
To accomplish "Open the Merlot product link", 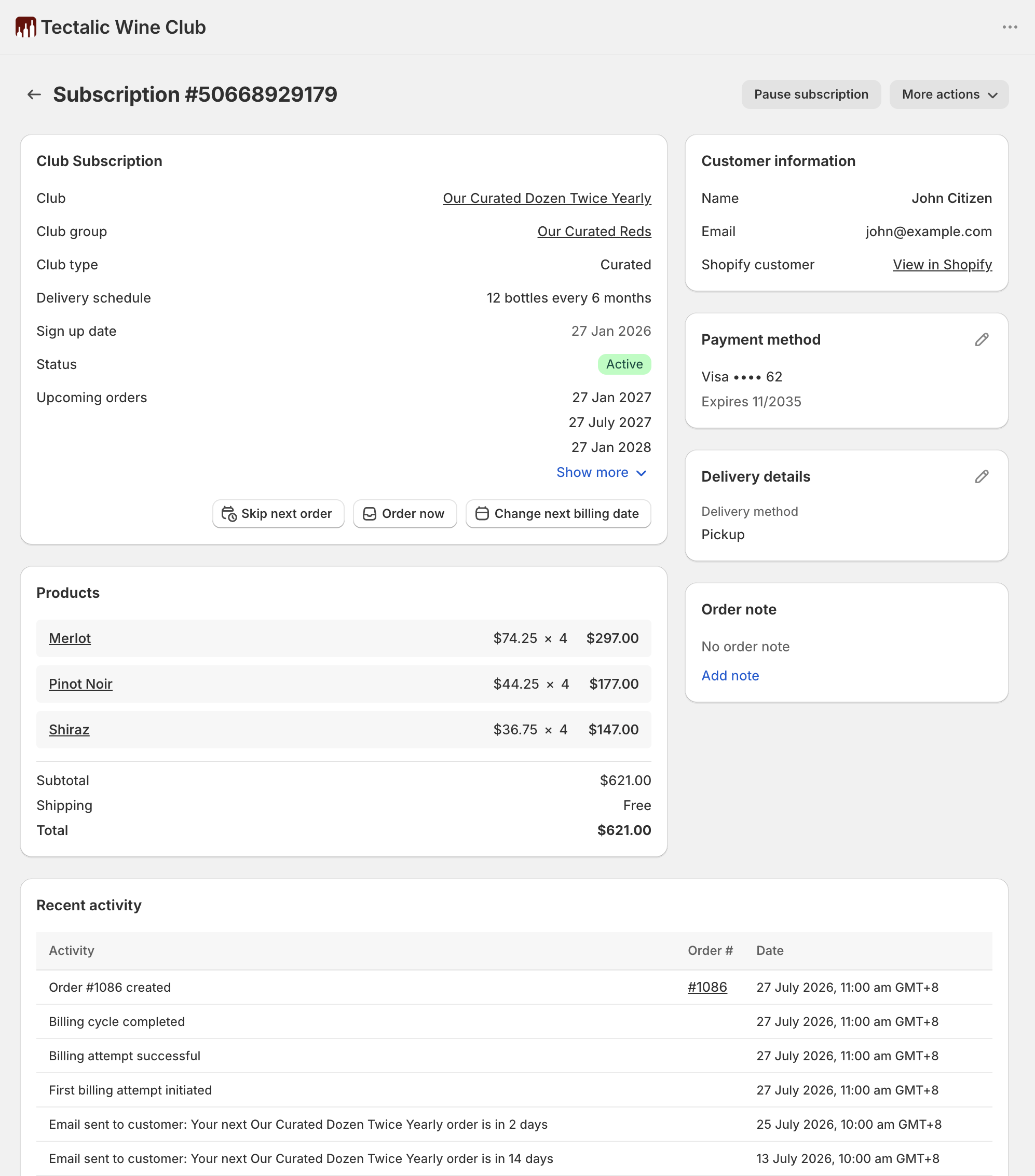I will tap(70, 638).
